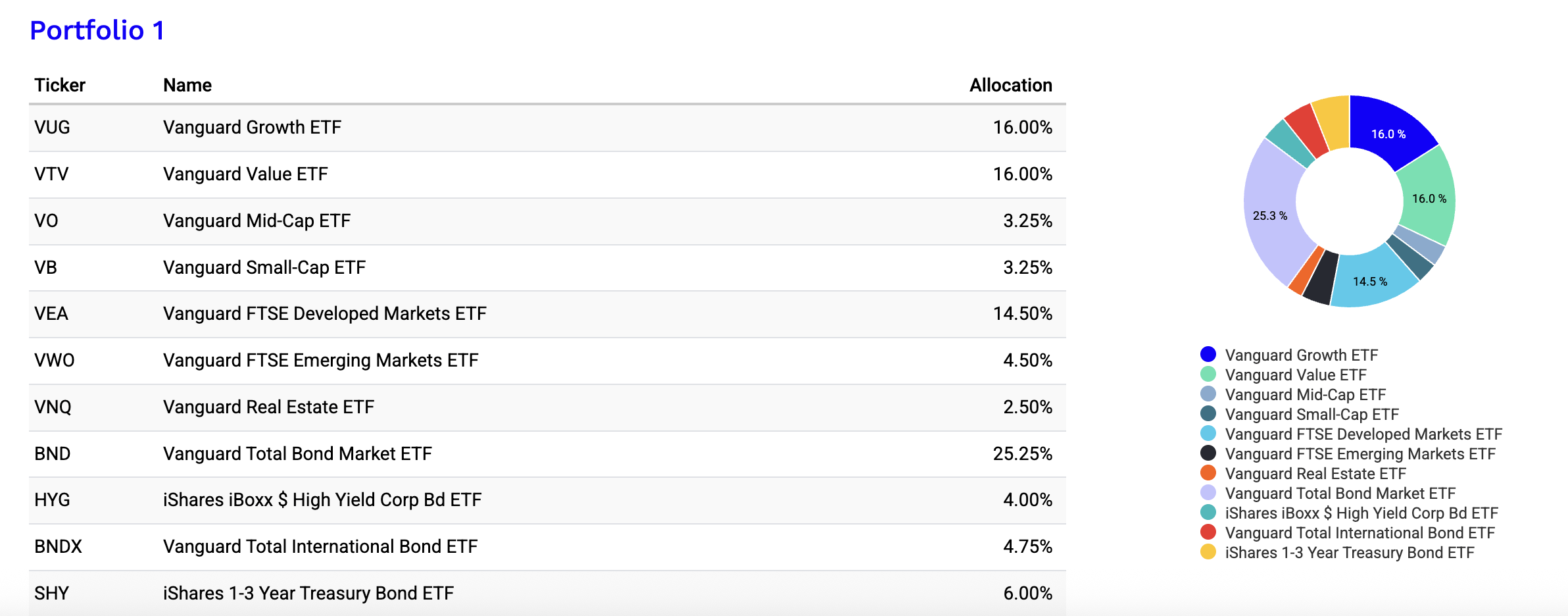Click the Vanguard Value ETF green legend dot

click(1208, 374)
